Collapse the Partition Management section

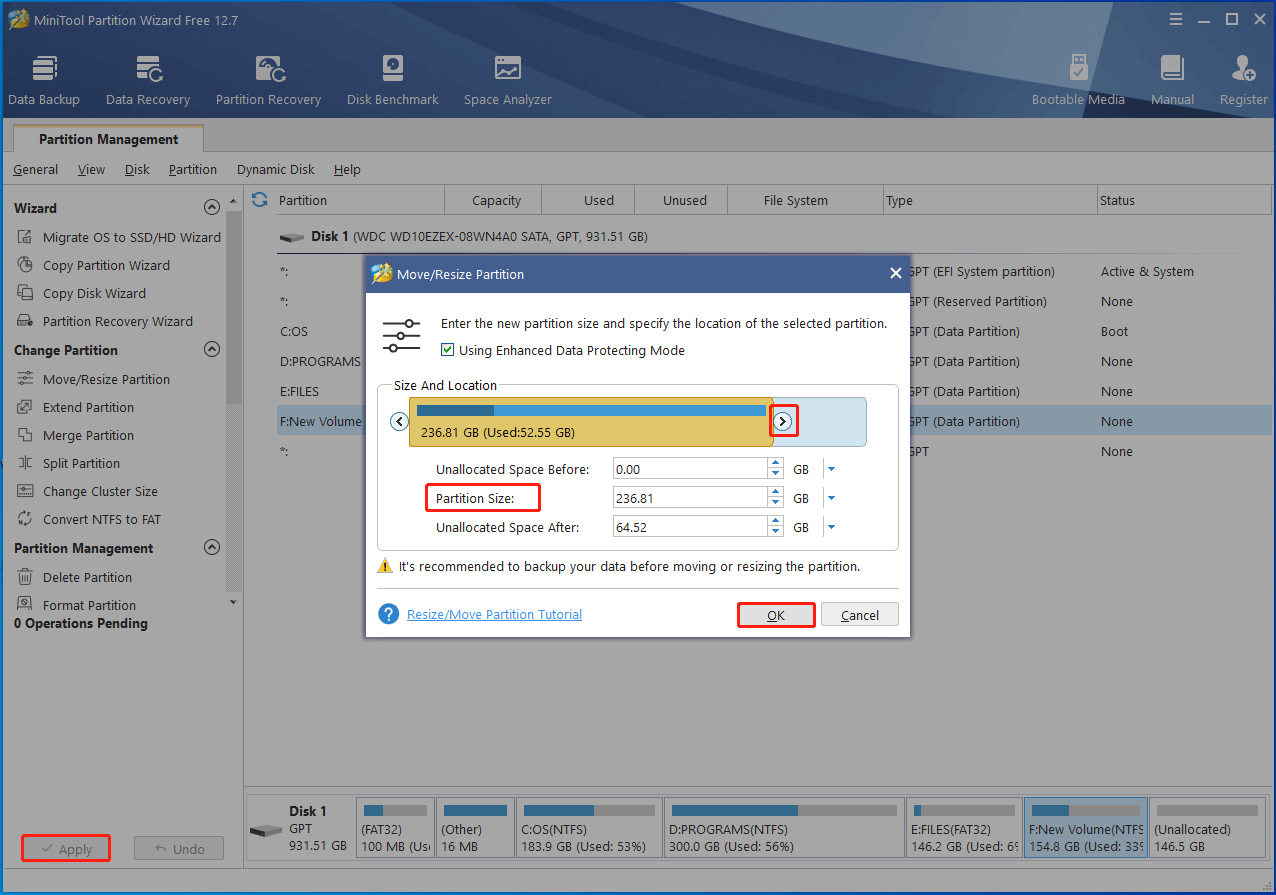(211, 548)
